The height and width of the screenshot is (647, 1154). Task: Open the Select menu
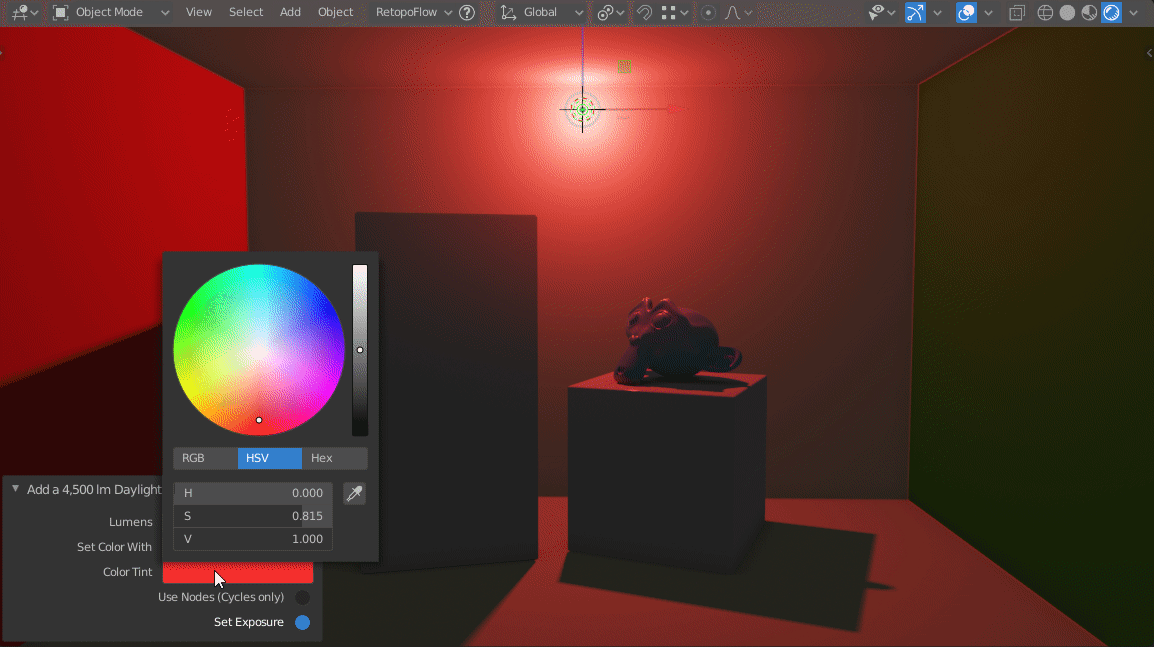[246, 13]
